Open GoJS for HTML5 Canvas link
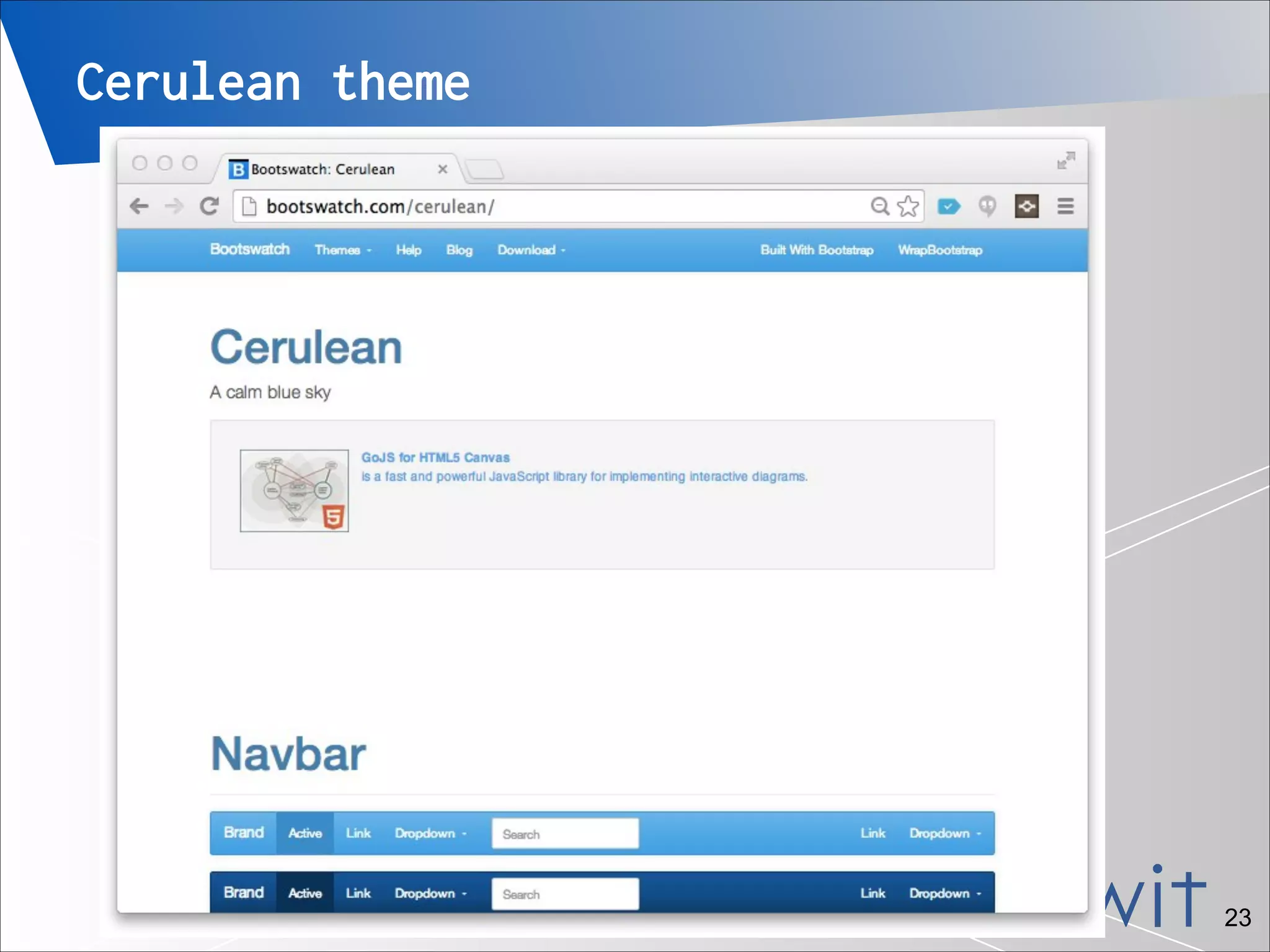 click(435, 457)
